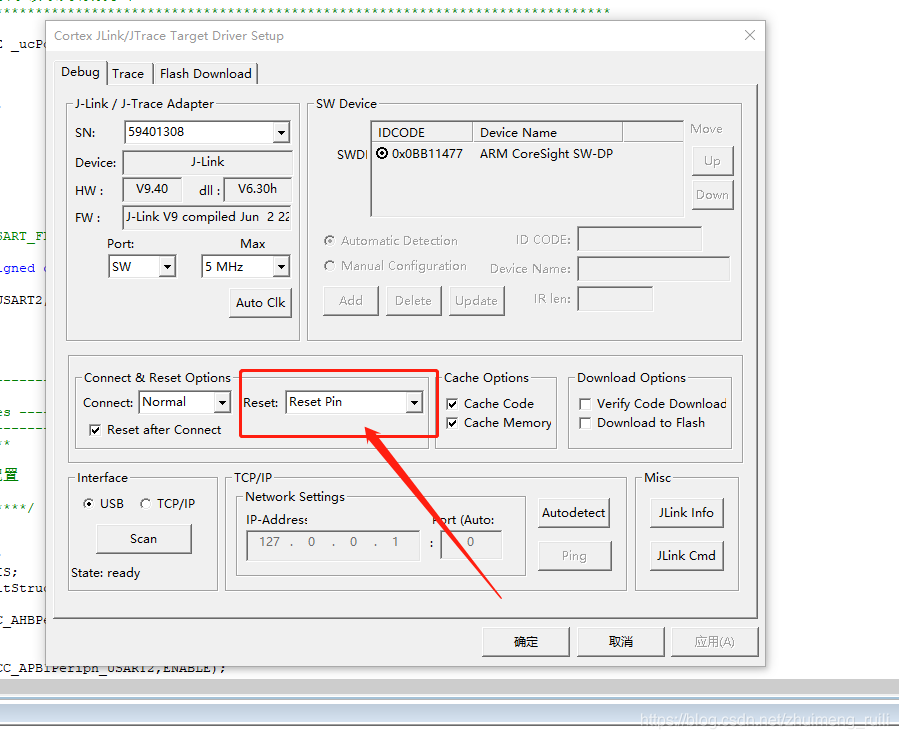Click the IR len input field

(615, 299)
